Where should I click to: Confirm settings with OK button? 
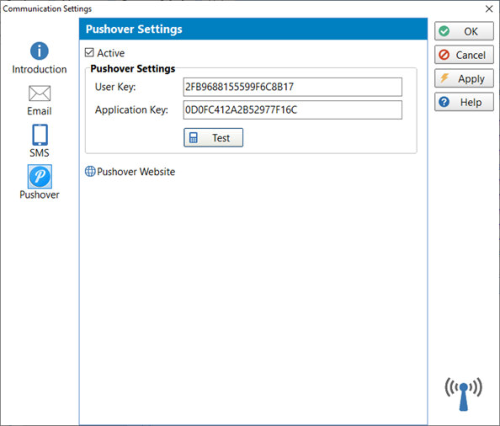(464, 31)
